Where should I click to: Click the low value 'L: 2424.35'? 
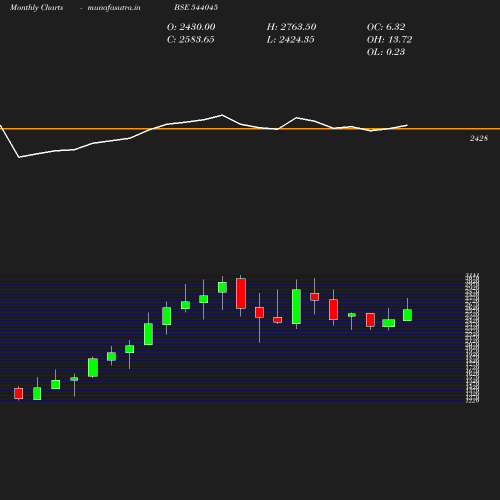290,40
